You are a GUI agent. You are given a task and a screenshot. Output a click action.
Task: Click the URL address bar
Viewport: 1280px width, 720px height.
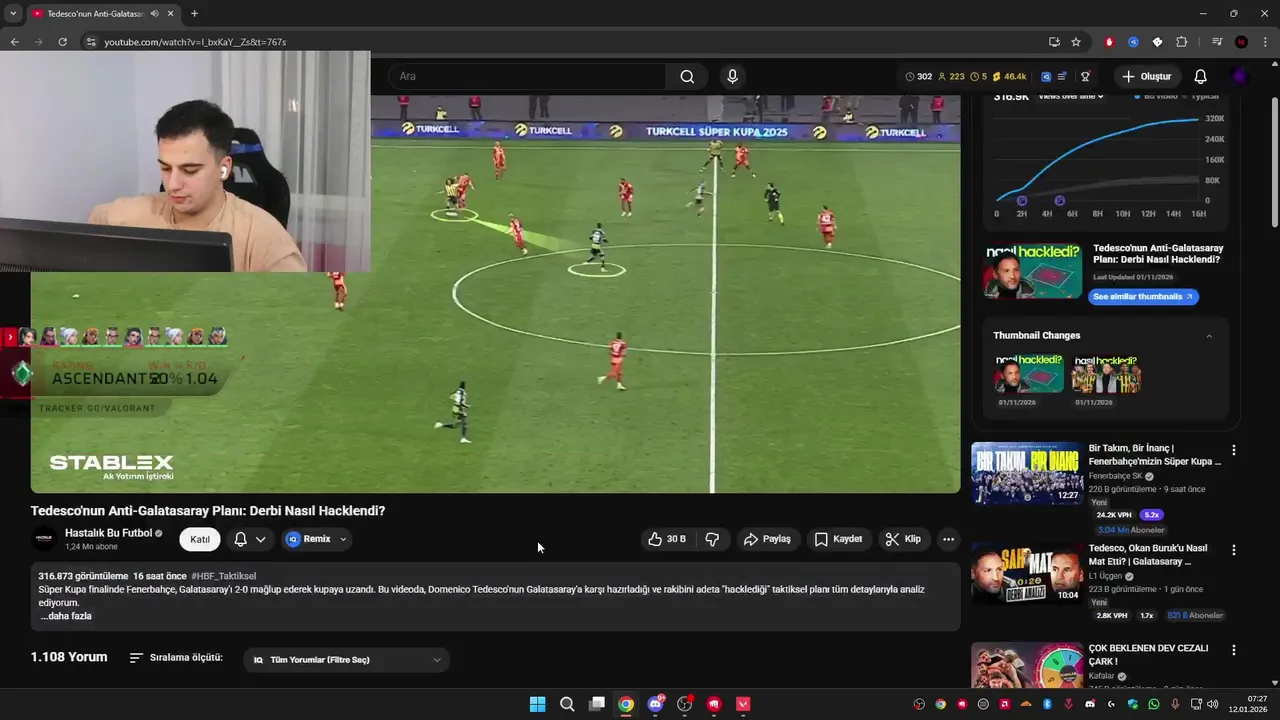(560, 42)
